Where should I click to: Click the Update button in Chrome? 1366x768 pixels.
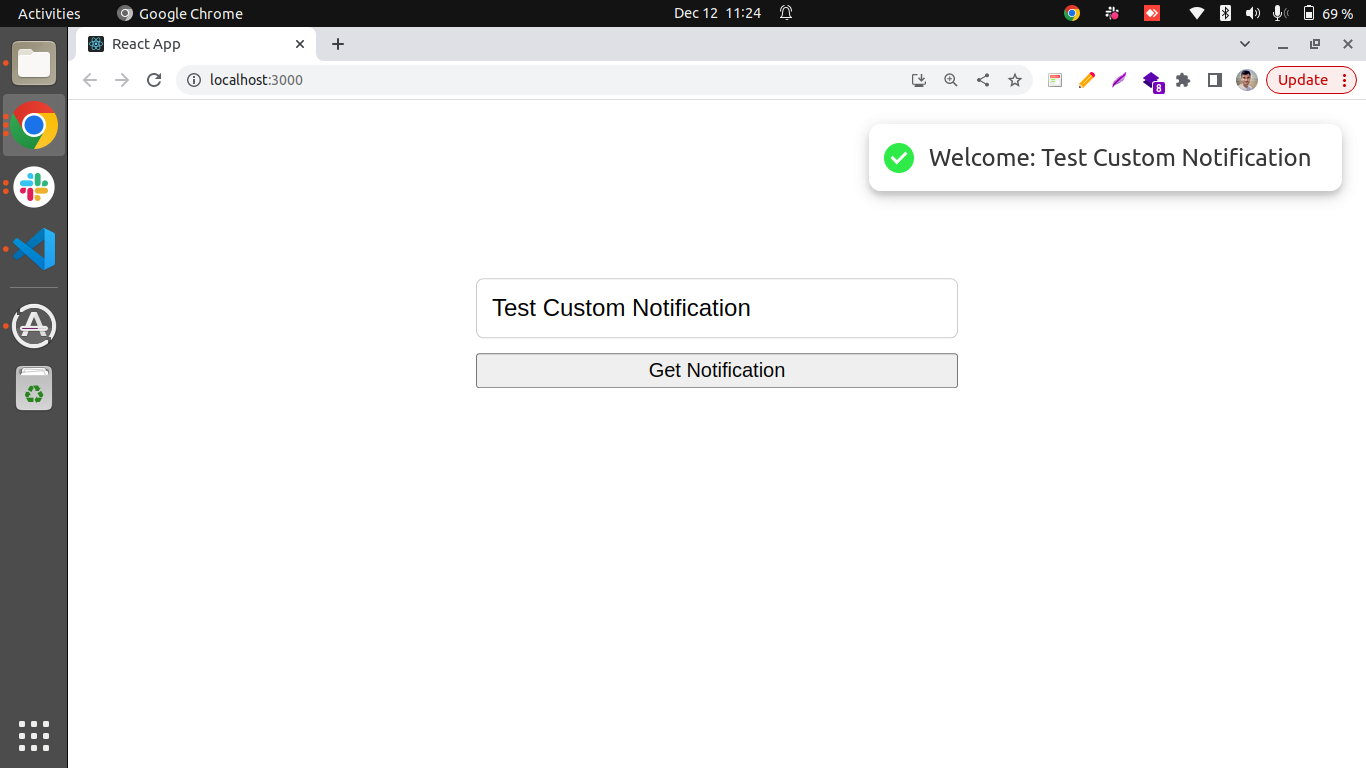click(1304, 80)
